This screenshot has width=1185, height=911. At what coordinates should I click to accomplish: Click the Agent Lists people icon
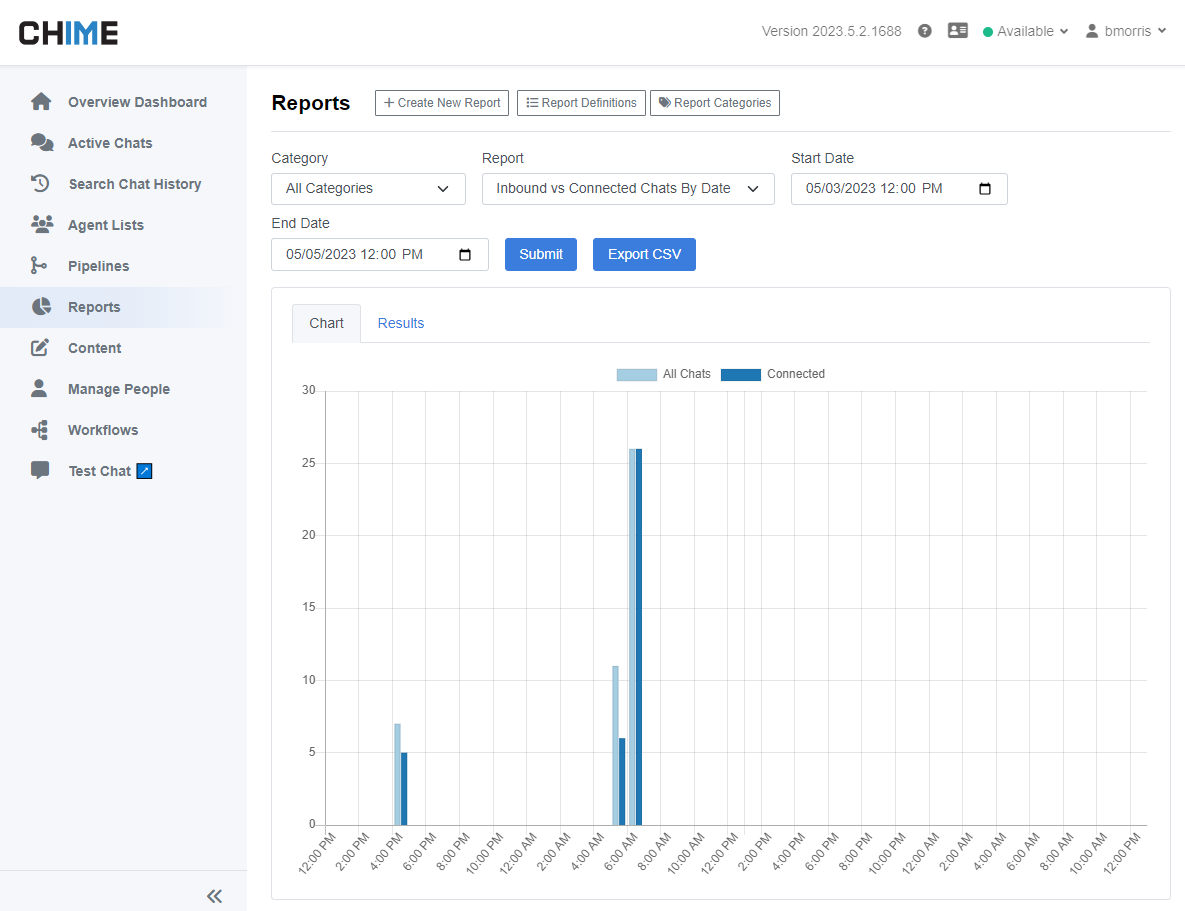41,225
